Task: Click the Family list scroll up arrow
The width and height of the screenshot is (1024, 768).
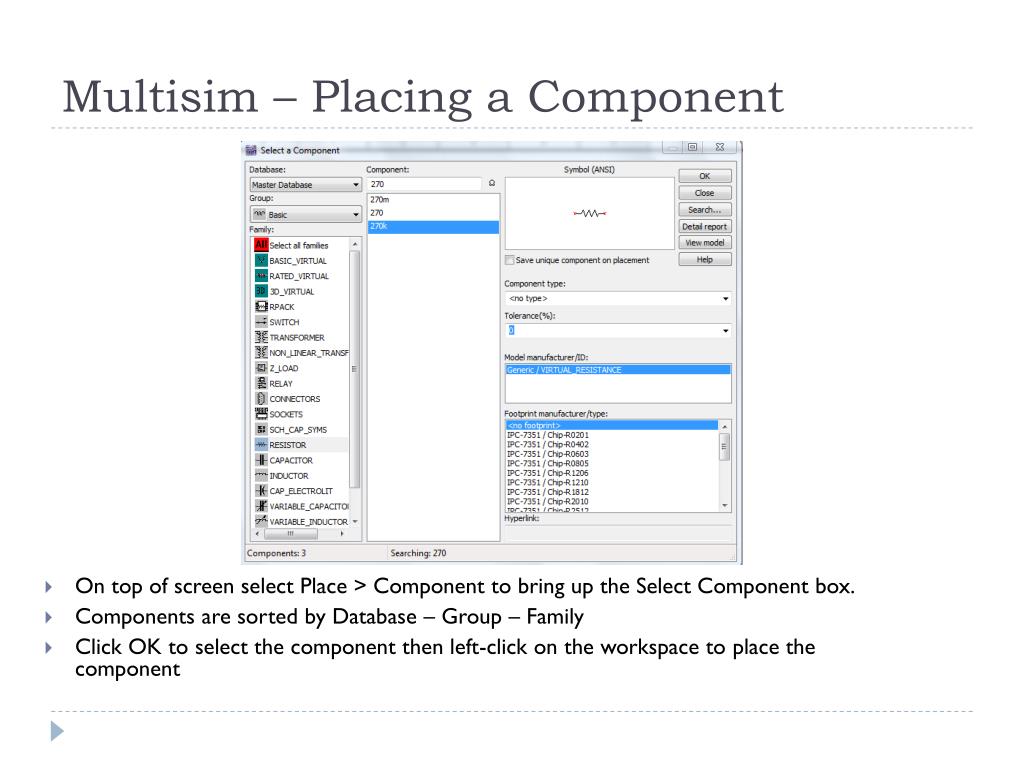Action: click(355, 244)
